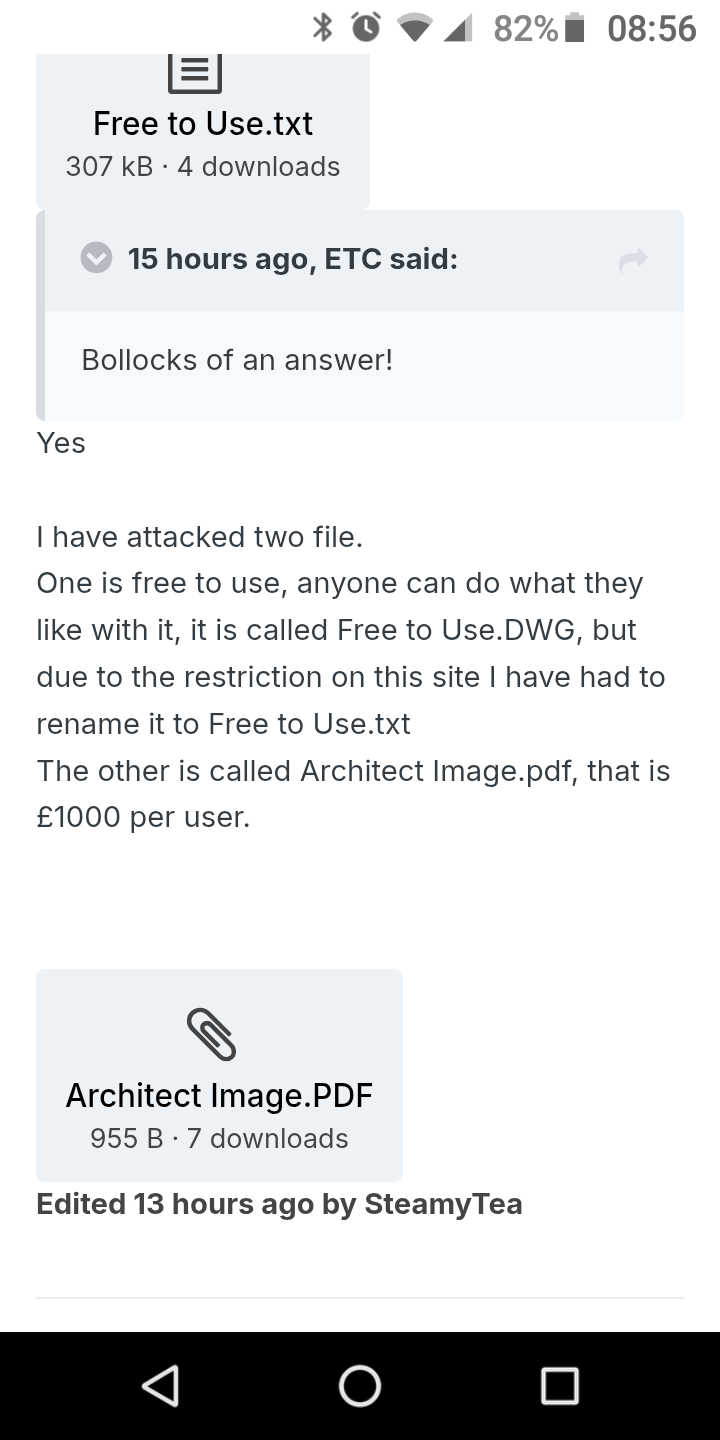Tap the '955 B · 7 downloads' info text
Screen dimensions: 720x1440
click(x=219, y=1139)
